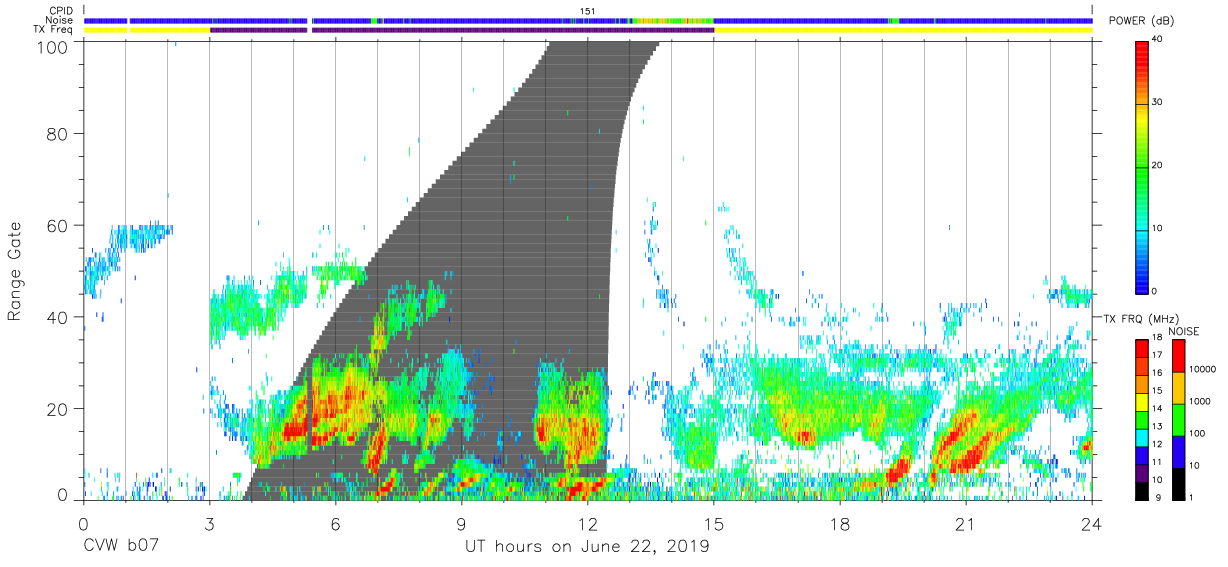Click the 21 tick on the UT hours axis

click(x=966, y=524)
